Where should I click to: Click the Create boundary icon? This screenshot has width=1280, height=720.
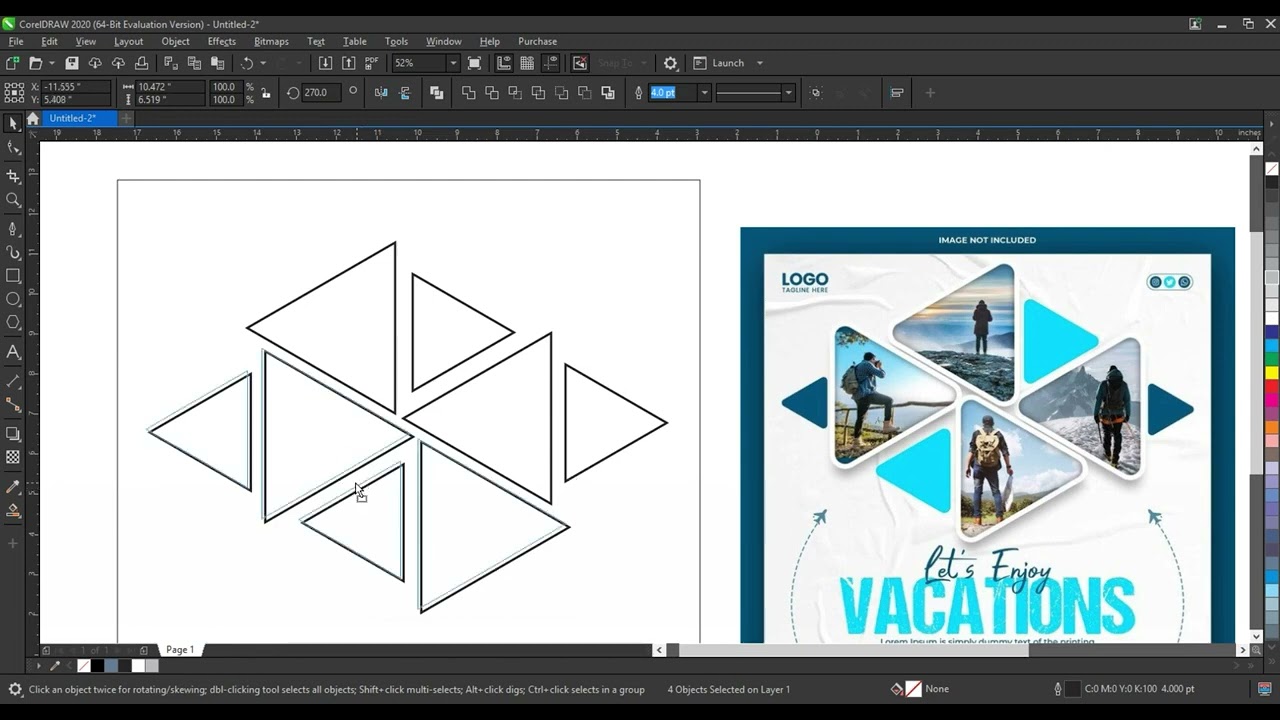(x=608, y=93)
